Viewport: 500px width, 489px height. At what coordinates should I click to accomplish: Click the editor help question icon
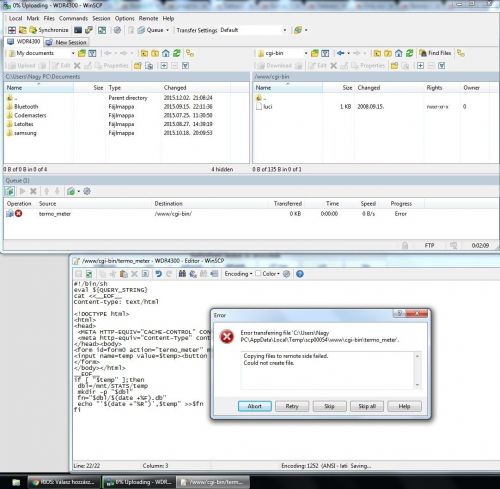point(300,274)
